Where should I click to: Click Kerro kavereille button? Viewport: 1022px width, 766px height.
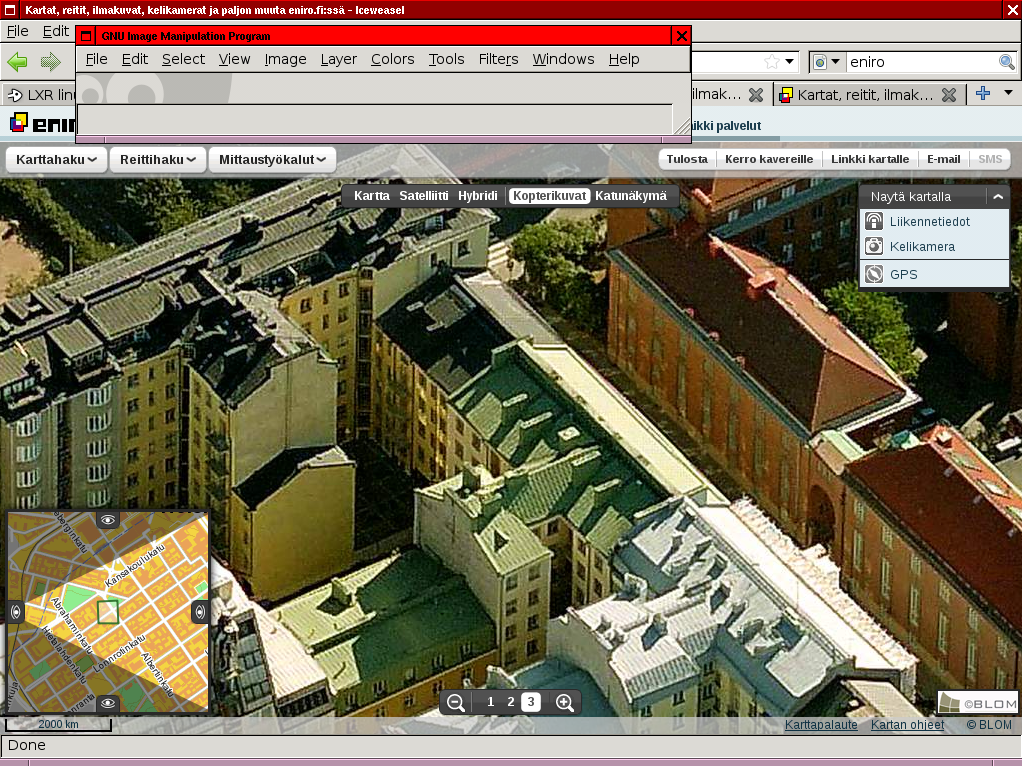[769, 159]
